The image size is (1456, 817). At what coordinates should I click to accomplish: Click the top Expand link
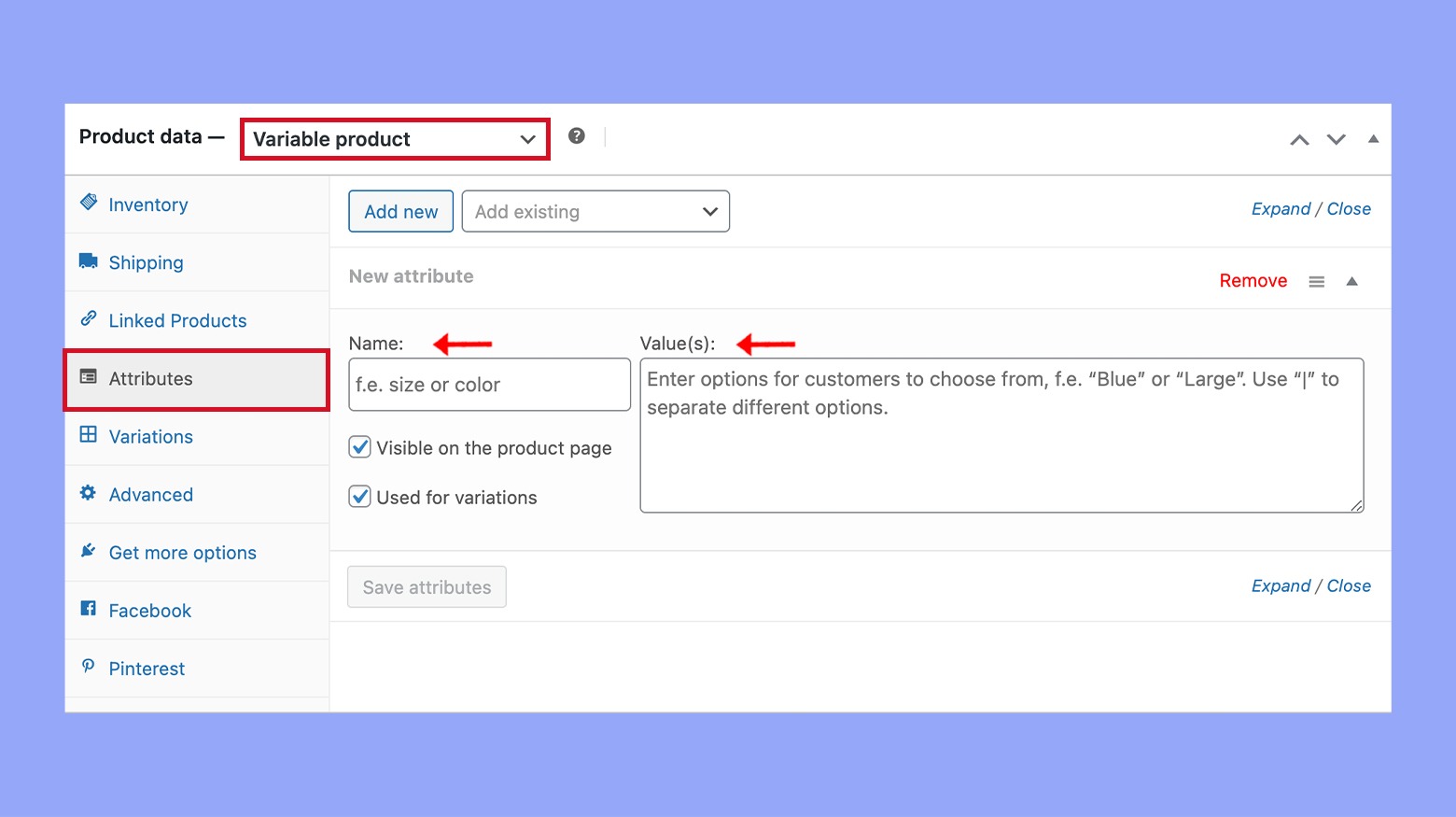(x=1281, y=208)
